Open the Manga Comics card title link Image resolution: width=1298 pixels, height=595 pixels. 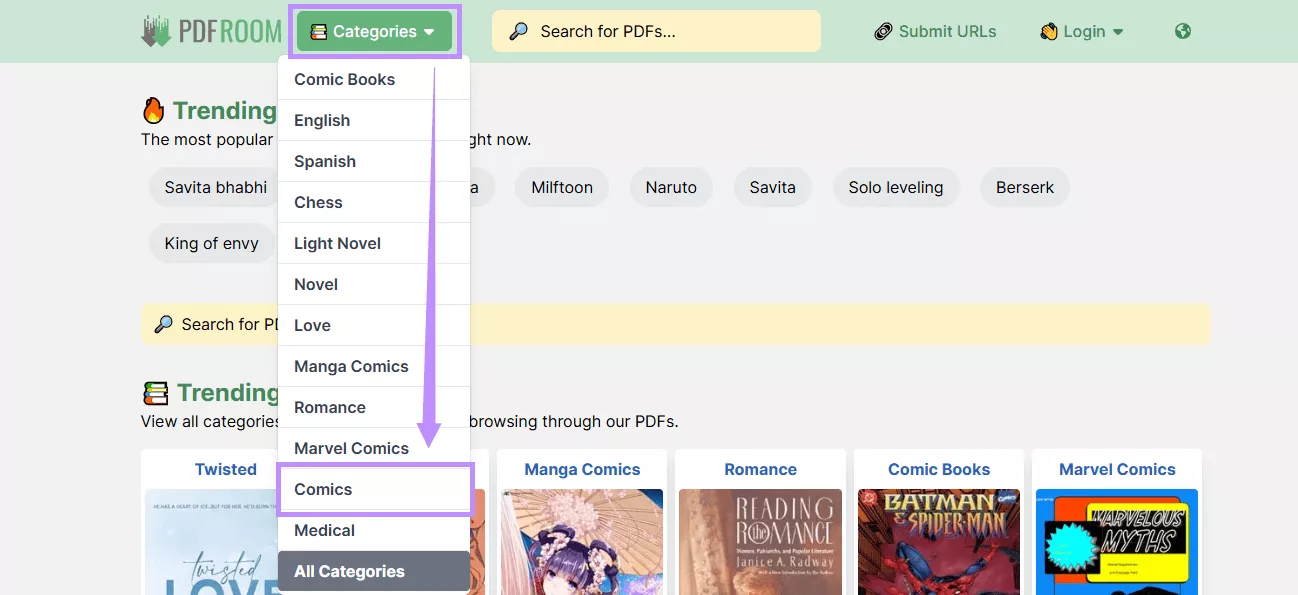[x=582, y=469]
